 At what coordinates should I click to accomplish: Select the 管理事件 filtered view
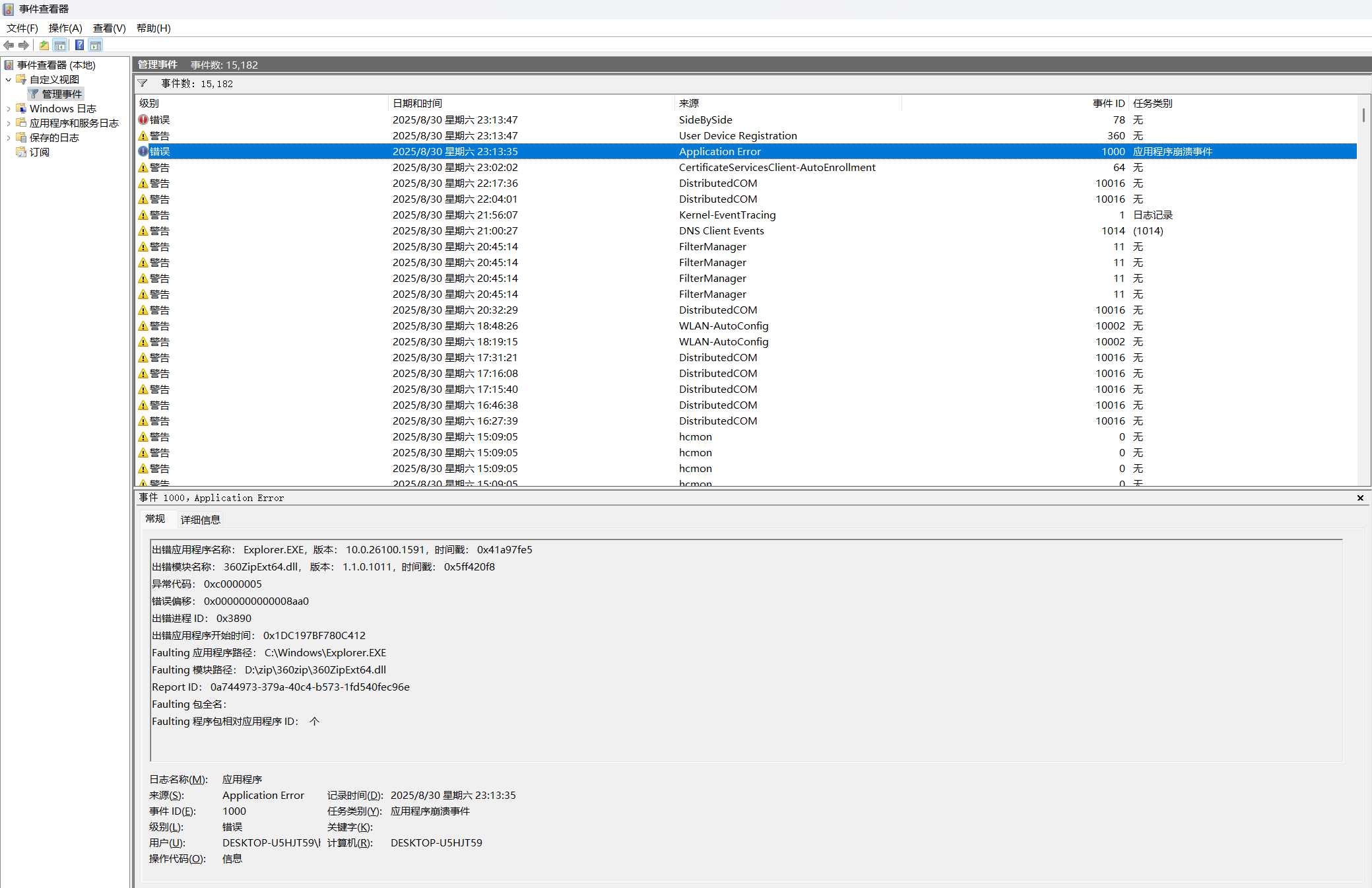pyautogui.click(x=61, y=94)
